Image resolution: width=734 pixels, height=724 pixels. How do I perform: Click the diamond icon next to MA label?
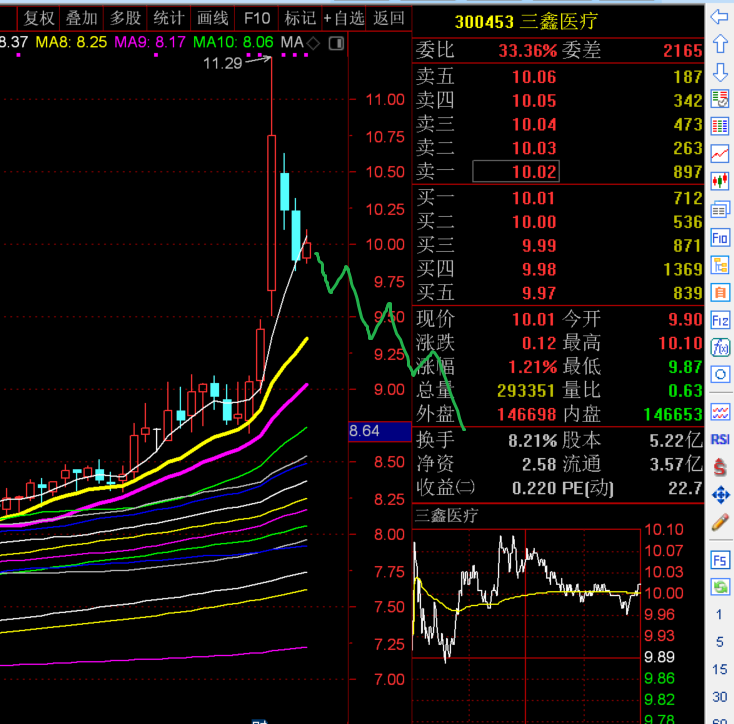click(313, 44)
